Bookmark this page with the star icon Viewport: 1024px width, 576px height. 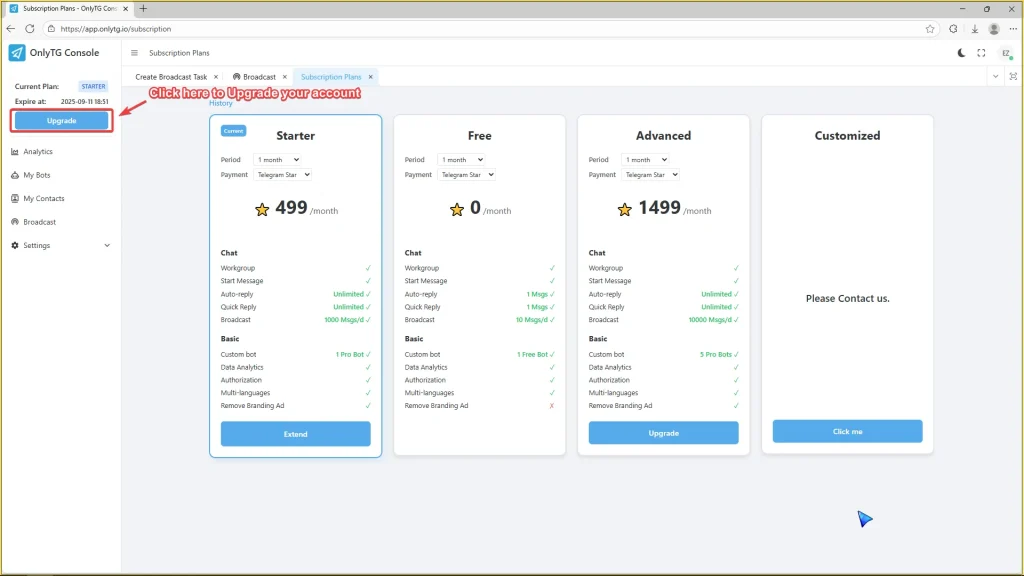[930, 29]
